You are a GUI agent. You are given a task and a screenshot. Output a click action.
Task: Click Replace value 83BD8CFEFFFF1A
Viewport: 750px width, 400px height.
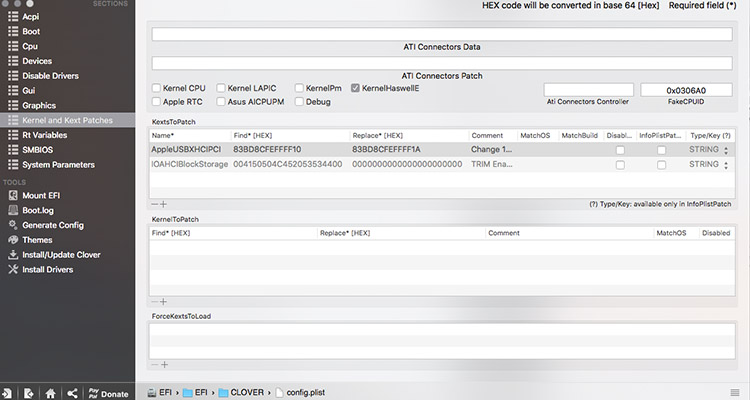click(386, 149)
